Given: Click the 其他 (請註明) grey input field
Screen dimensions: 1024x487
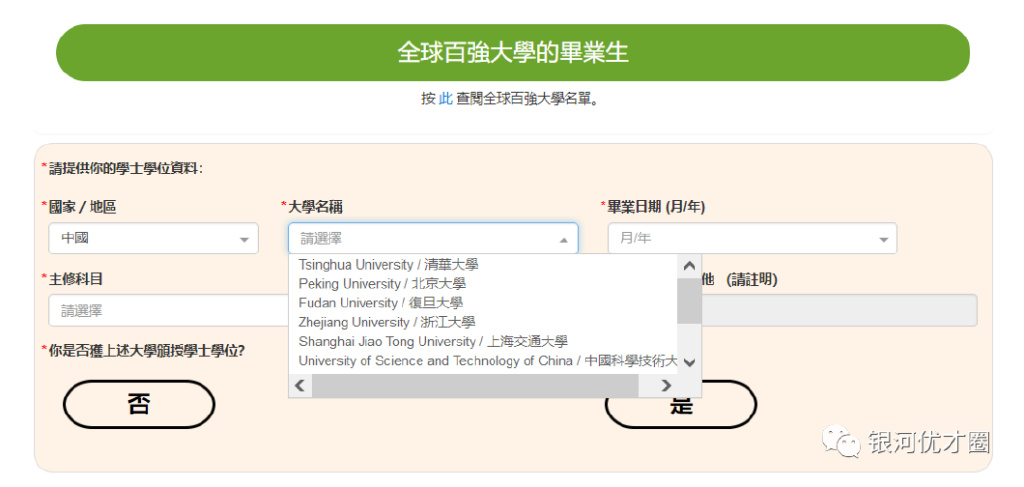Looking at the screenshot, I should [839, 310].
